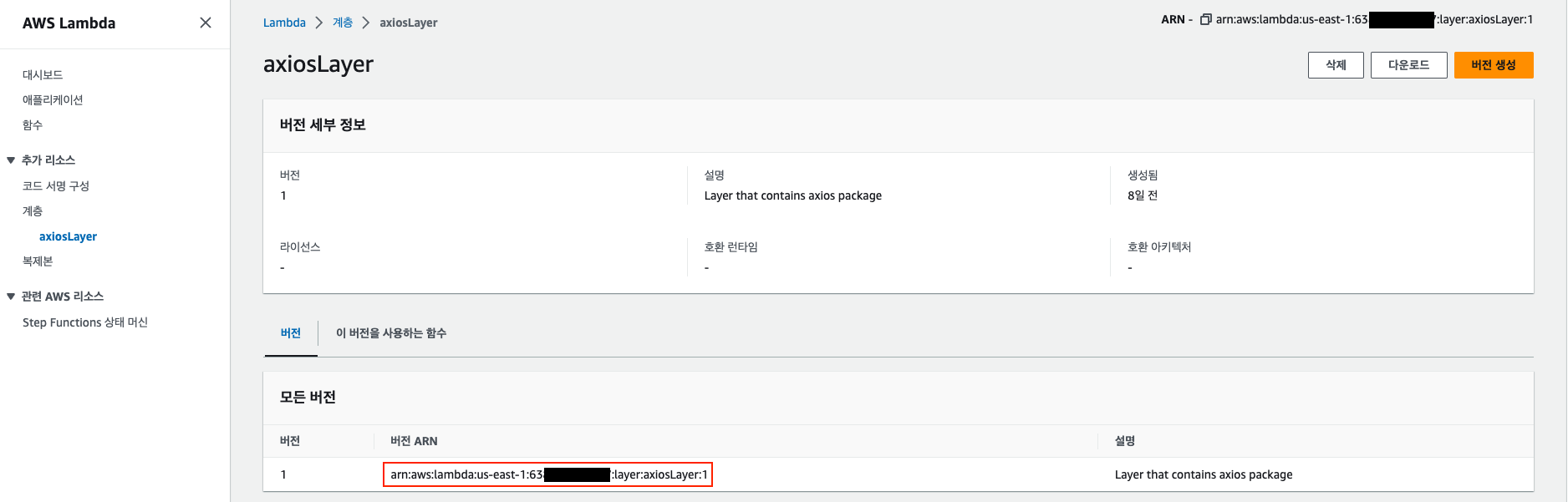The width and height of the screenshot is (1568, 502).
Task: Click the 삭제 button
Action: click(x=1336, y=65)
